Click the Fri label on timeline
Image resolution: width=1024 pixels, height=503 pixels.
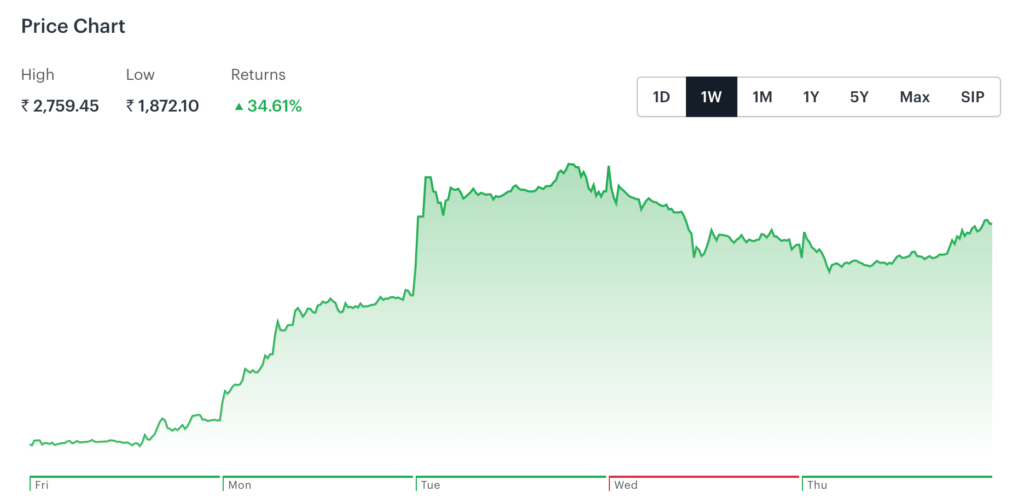tap(41, 485)
